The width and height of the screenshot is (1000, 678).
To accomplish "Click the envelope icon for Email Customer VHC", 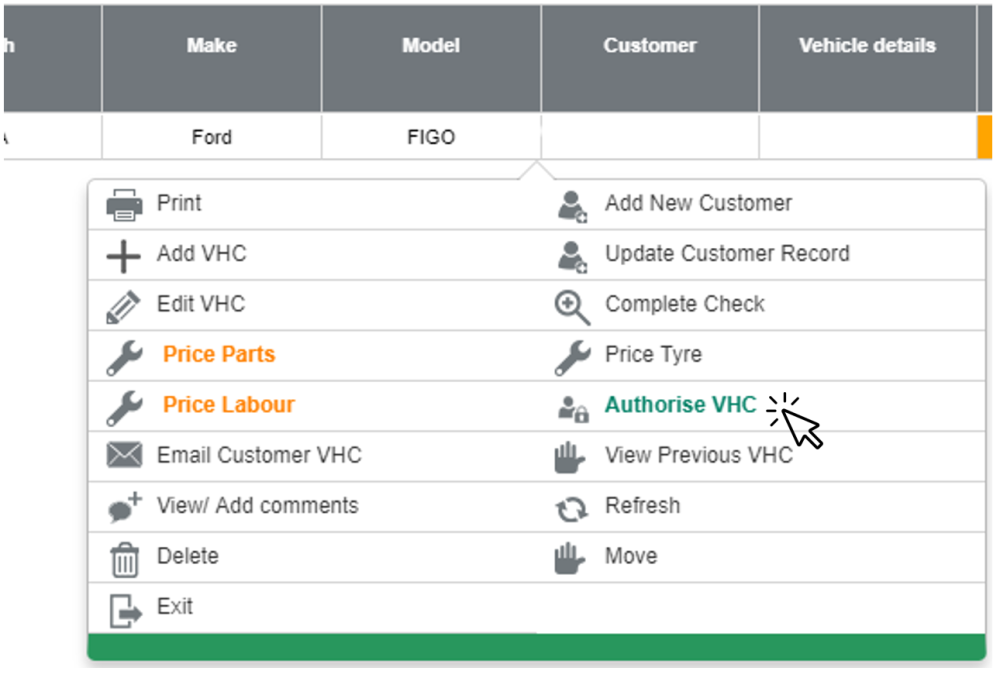I will point(124,456).
